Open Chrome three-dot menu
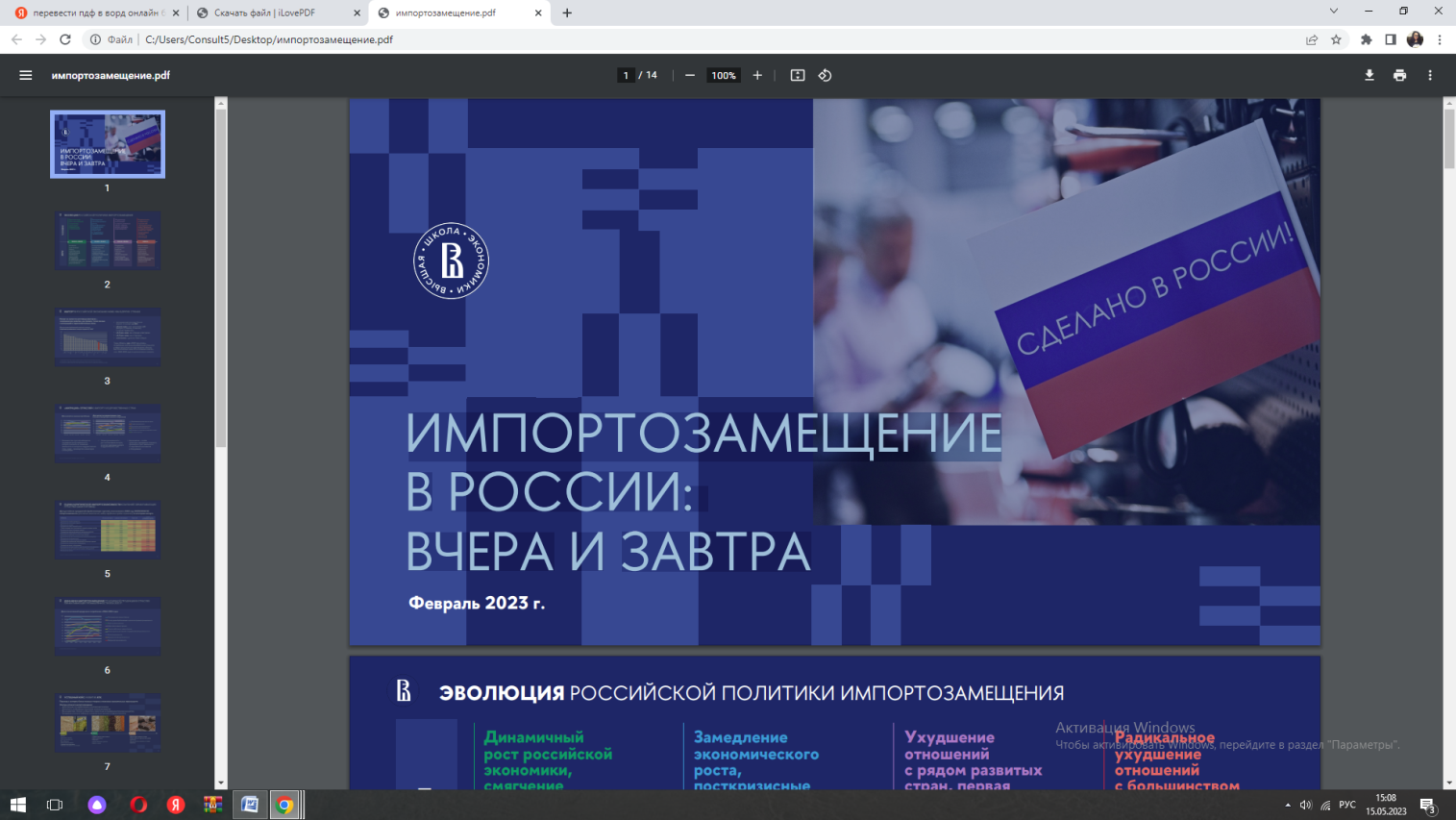The height and width of the screenshot is (820, 1456). [1440, 39]
